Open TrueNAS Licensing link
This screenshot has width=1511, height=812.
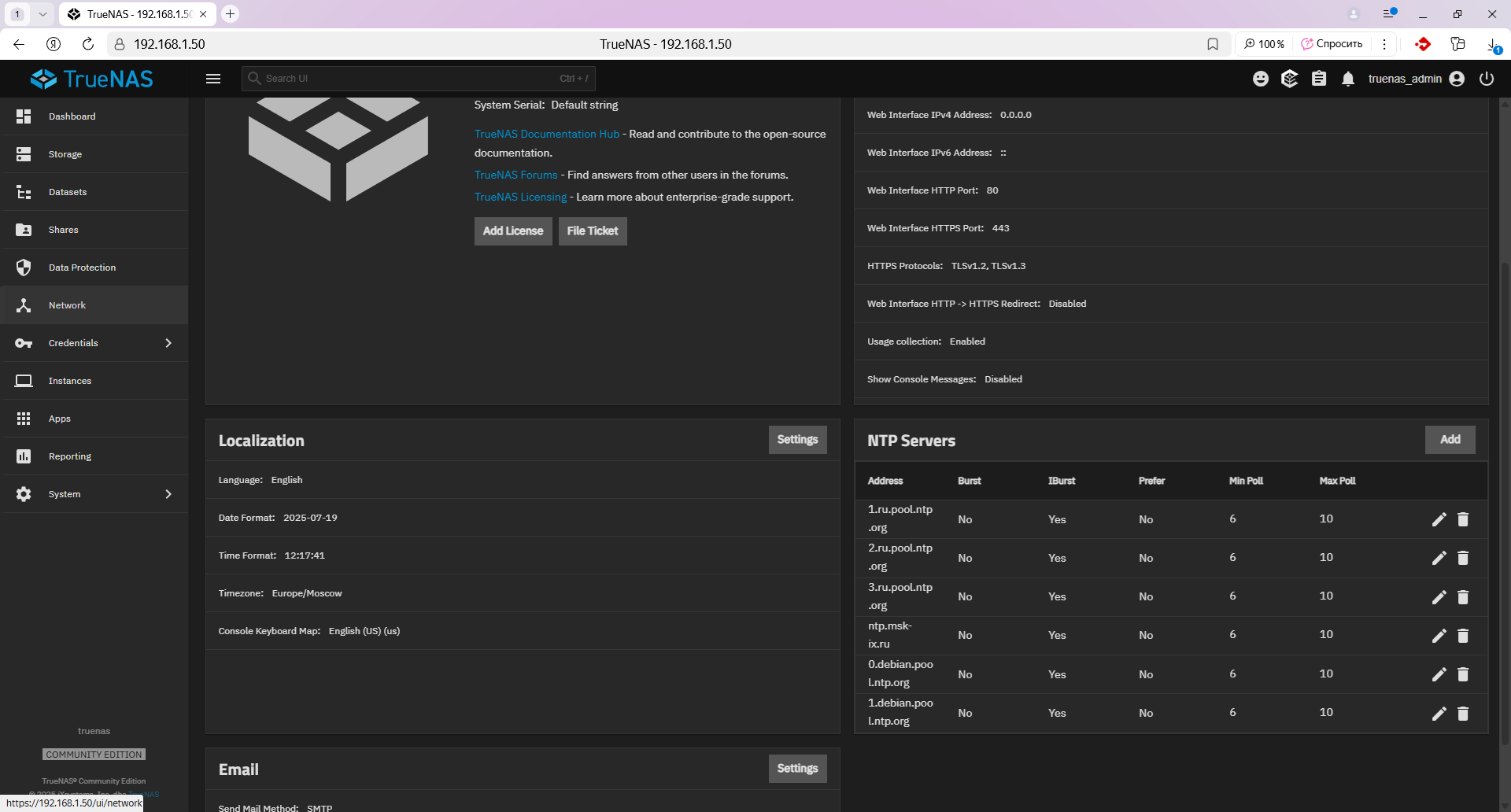(520, 197)
